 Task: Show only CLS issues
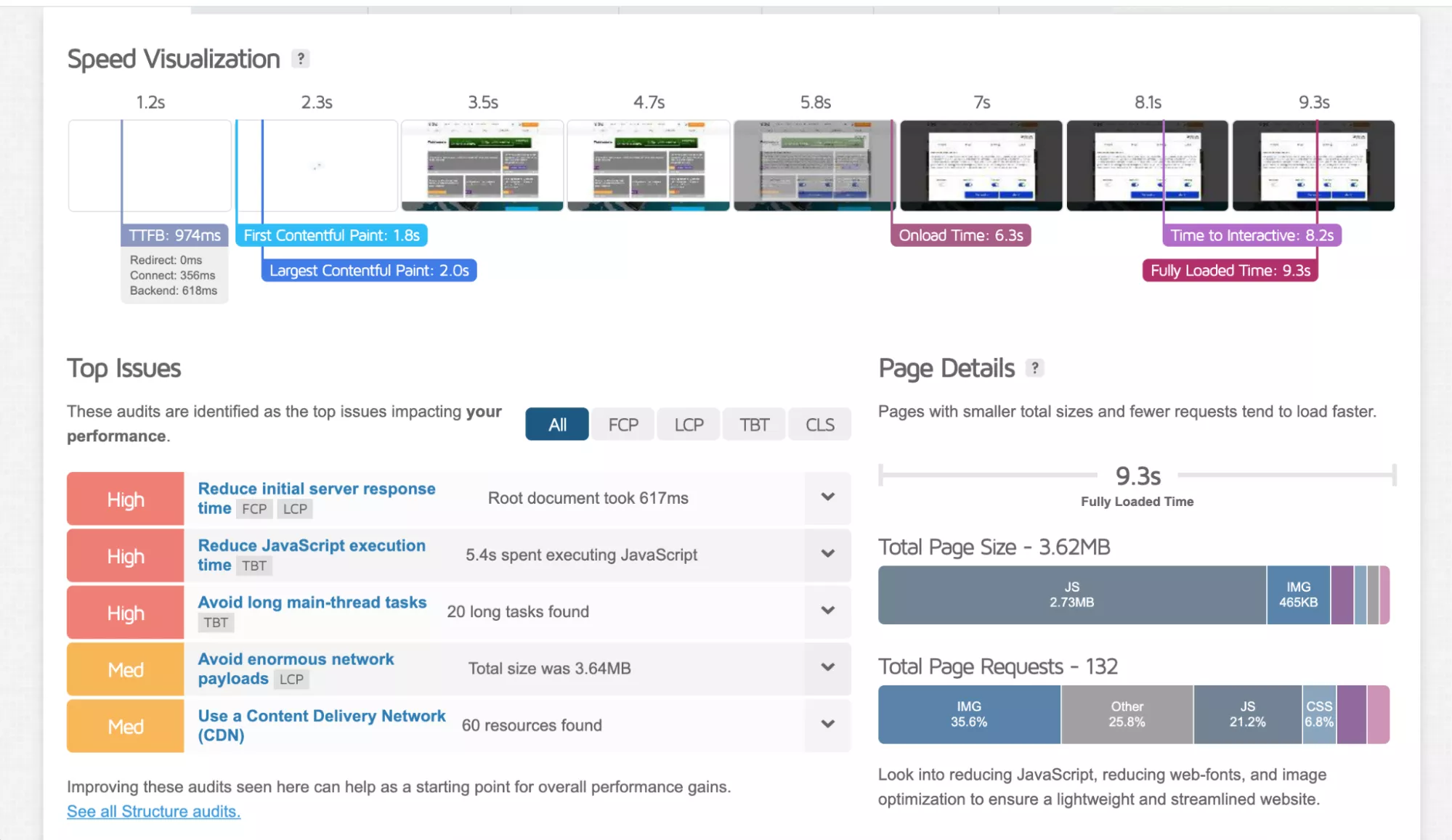tap(819, 425)
